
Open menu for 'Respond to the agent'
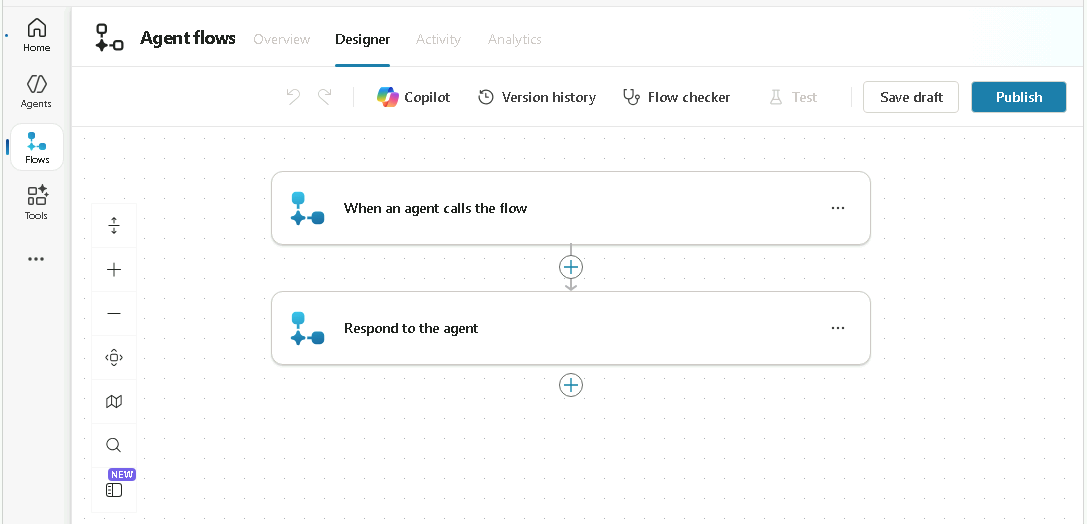837,328
